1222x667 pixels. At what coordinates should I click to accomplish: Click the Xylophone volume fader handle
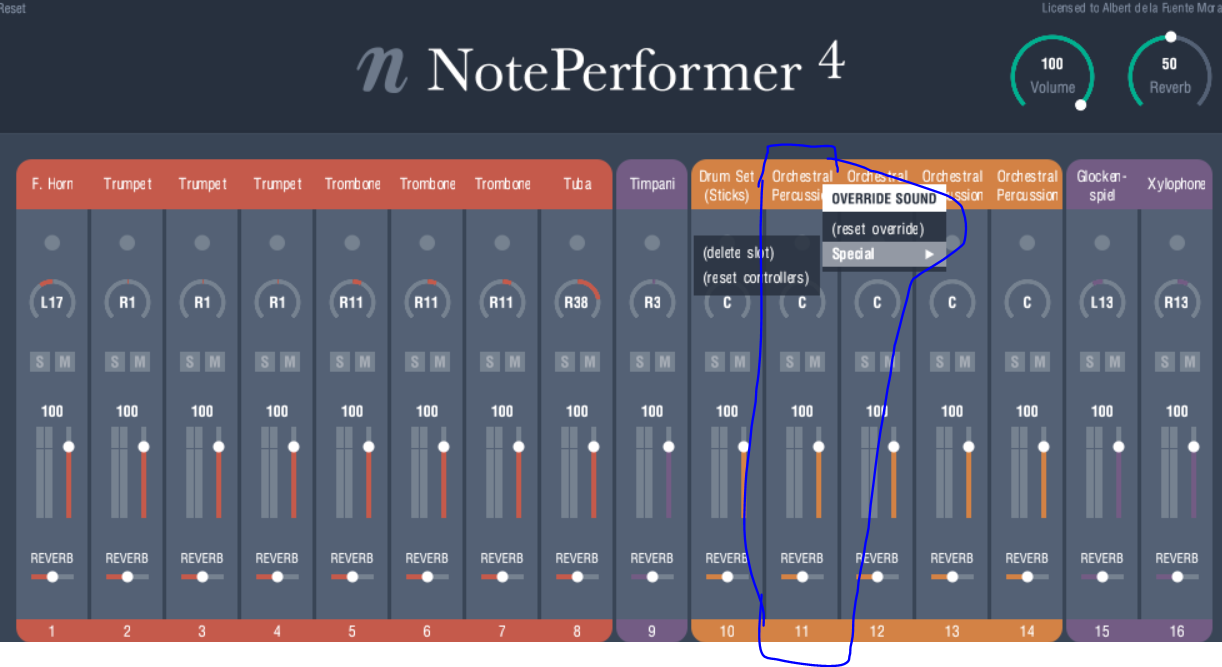coord(1193,447)
